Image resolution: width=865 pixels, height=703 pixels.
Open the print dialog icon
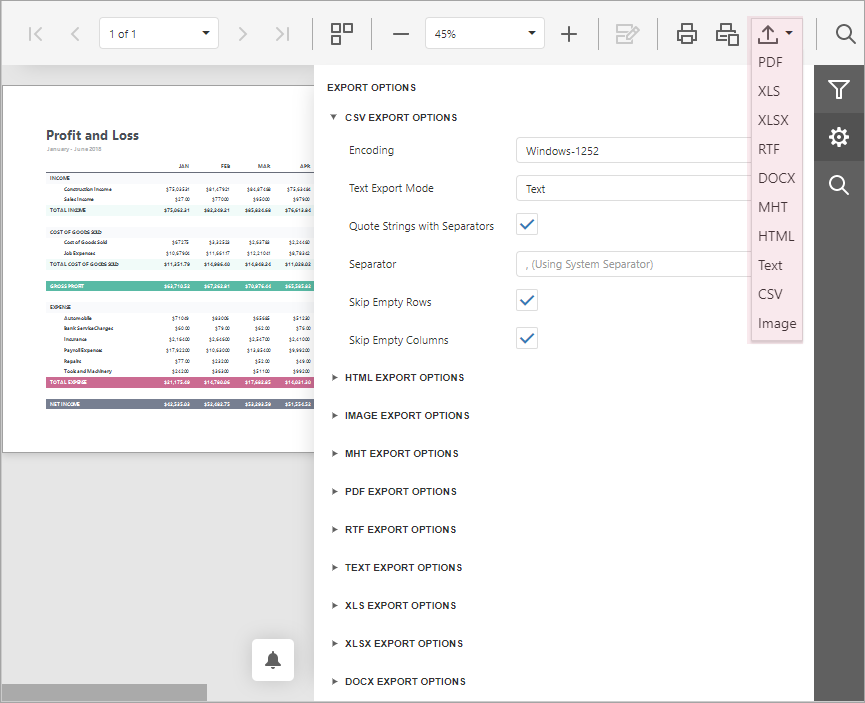pos(687,33)
